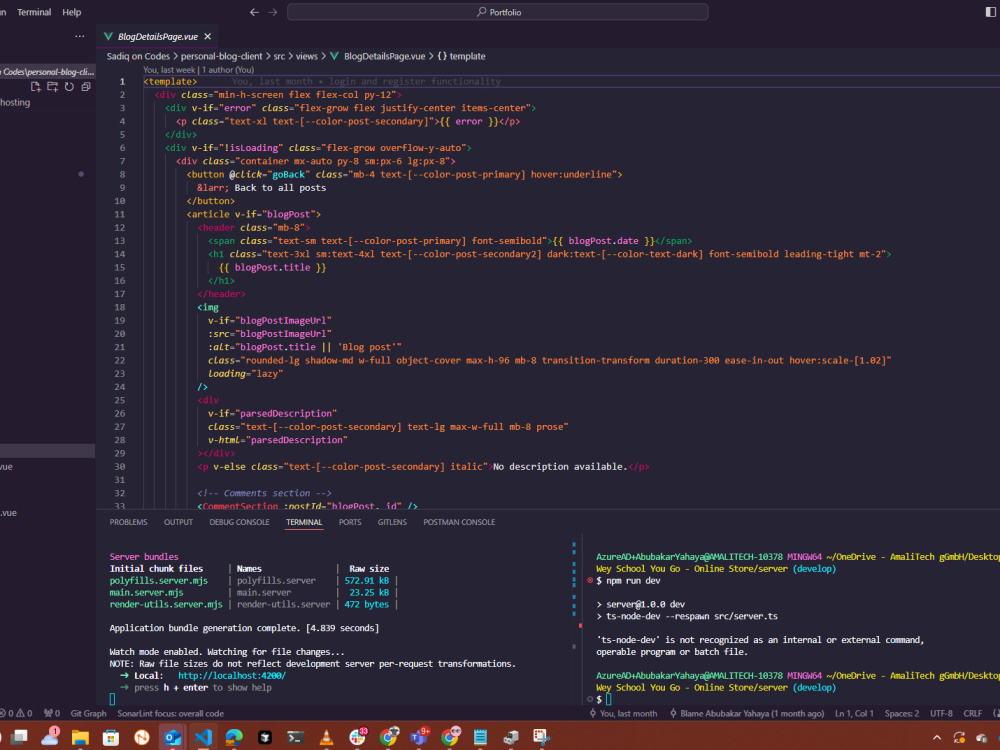Click the 'You, last week | 1 author' CodeLens
The height and width of the screenshot is (750, 1000).
coord(198,70)
